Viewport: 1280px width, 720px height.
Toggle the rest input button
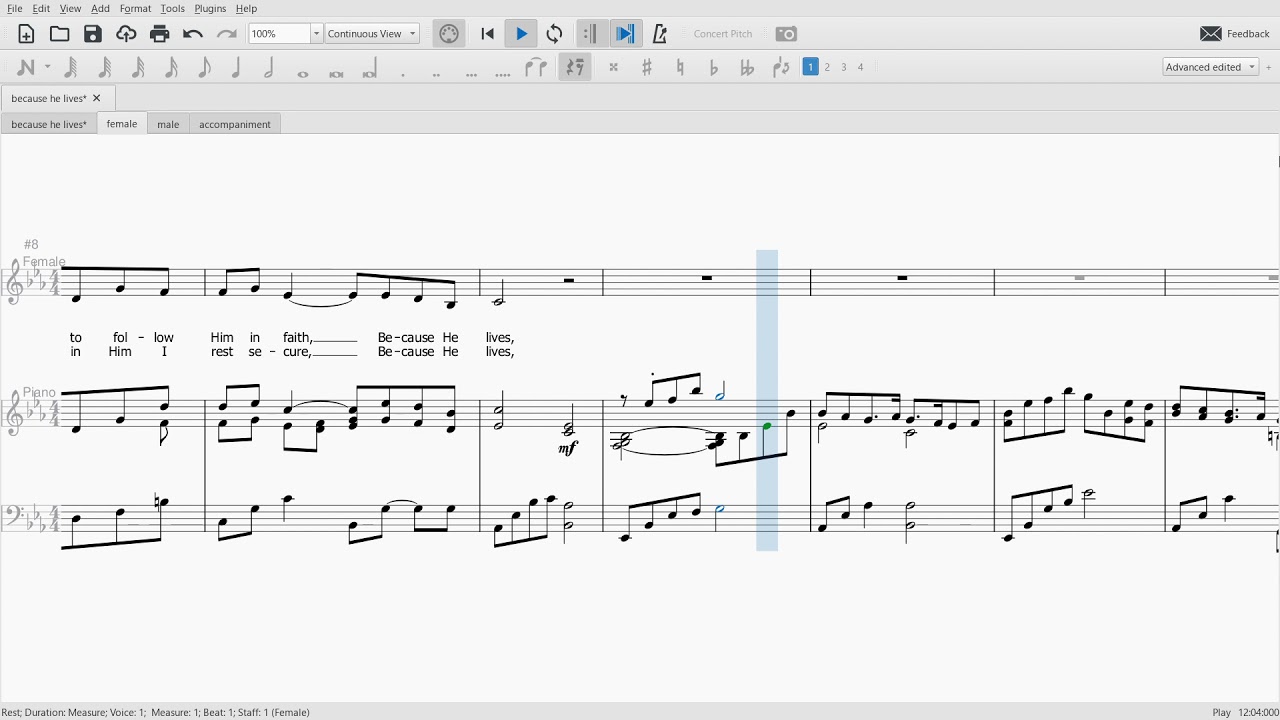(575, 67)
